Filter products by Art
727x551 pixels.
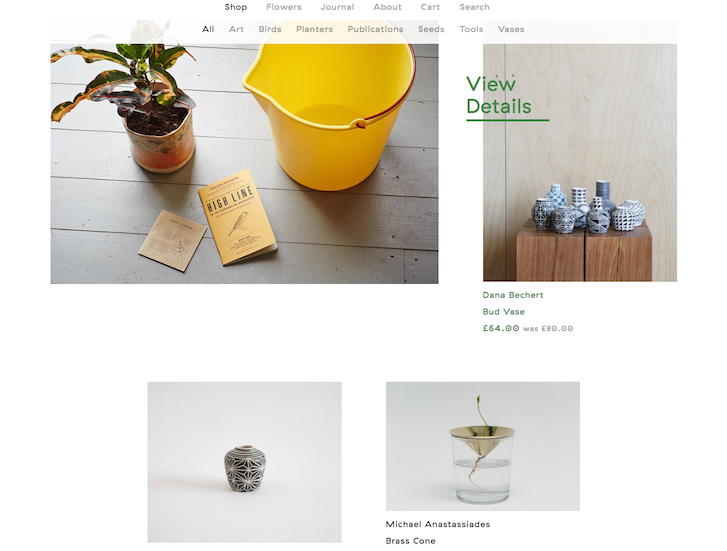(236, 29)
